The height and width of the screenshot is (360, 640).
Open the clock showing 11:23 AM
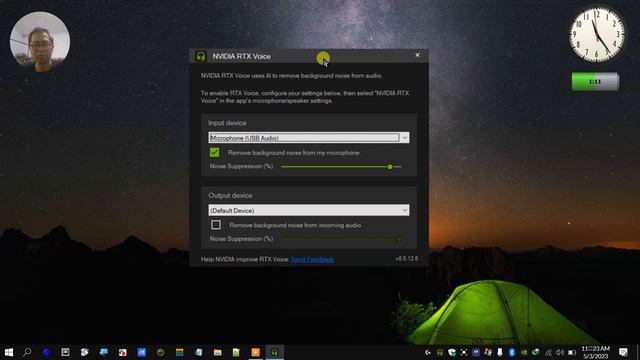(x=596, y=352)
